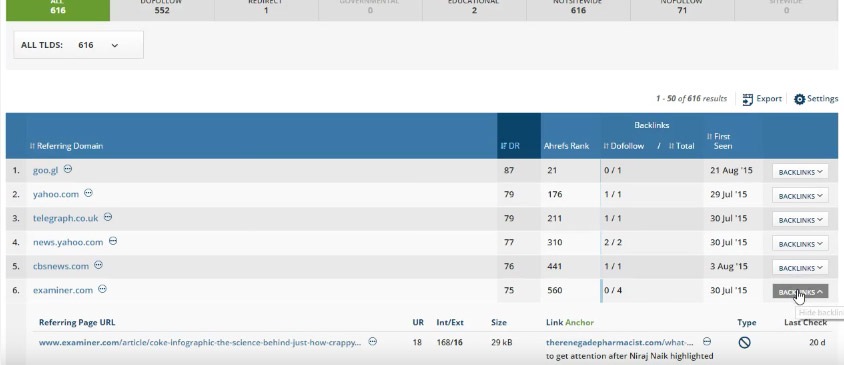Click the UR value 18

tap(418, 342)
